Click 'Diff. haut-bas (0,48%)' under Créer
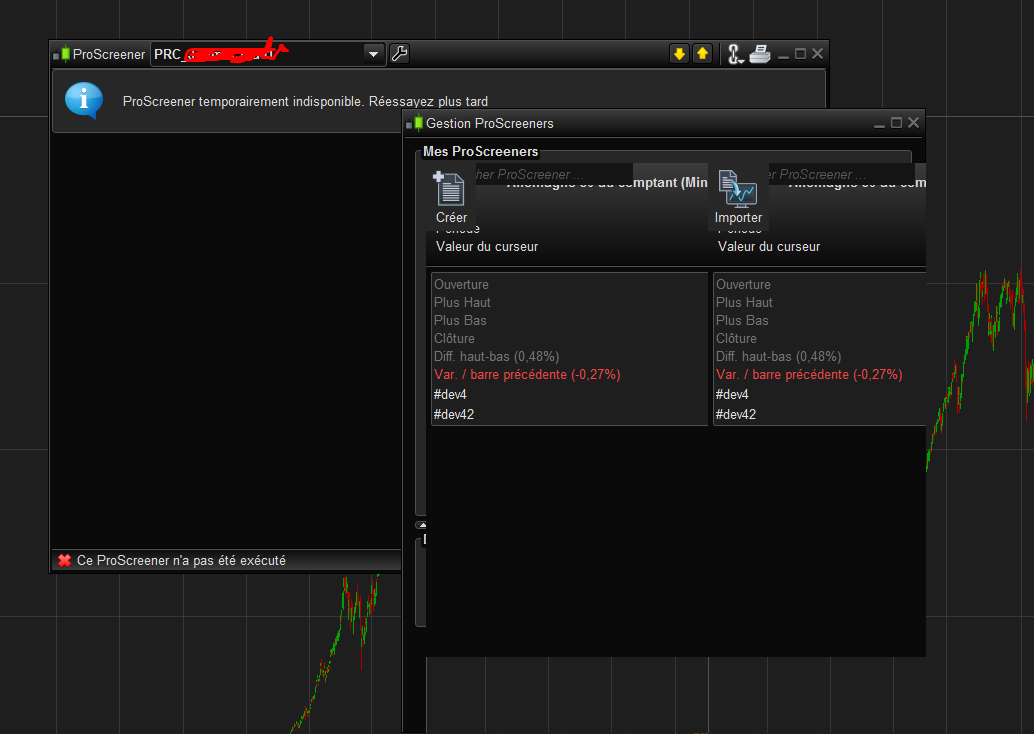Viewport: 1034px width, 734px height. pyautogui.click(x=497, y=356)
